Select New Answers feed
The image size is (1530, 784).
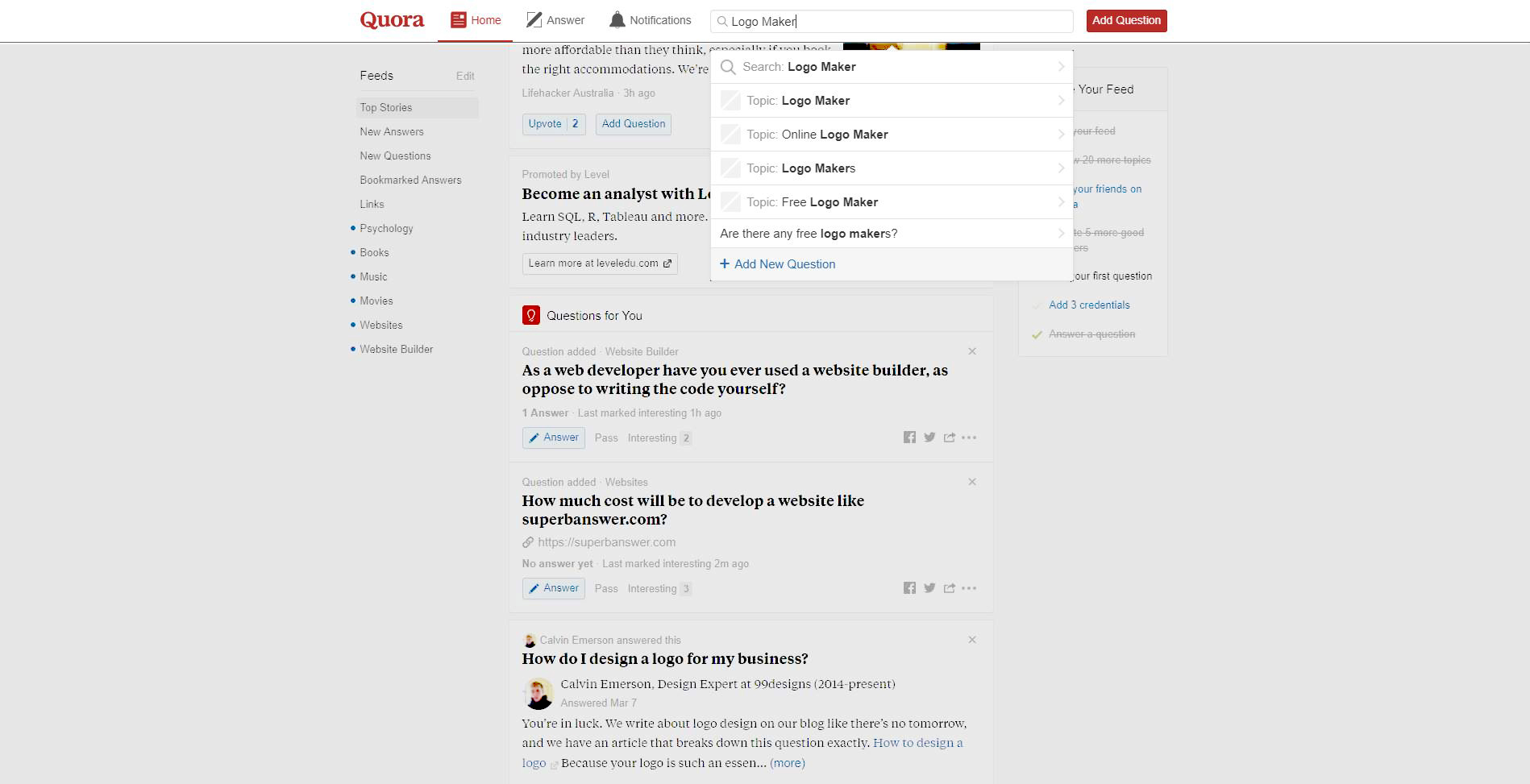coord(392,132)
